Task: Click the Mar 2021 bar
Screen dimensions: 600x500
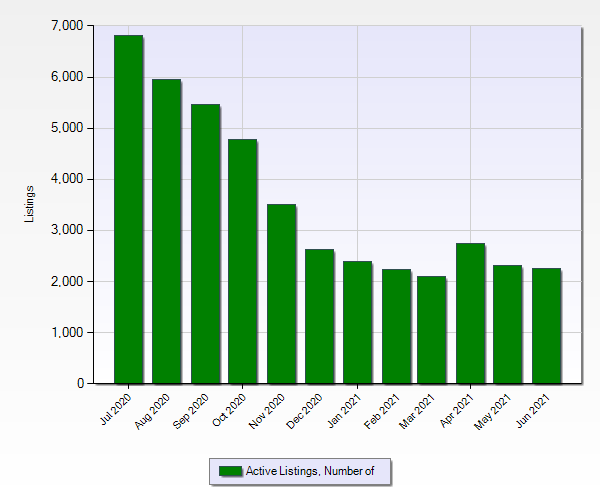Action: (431, 330)
